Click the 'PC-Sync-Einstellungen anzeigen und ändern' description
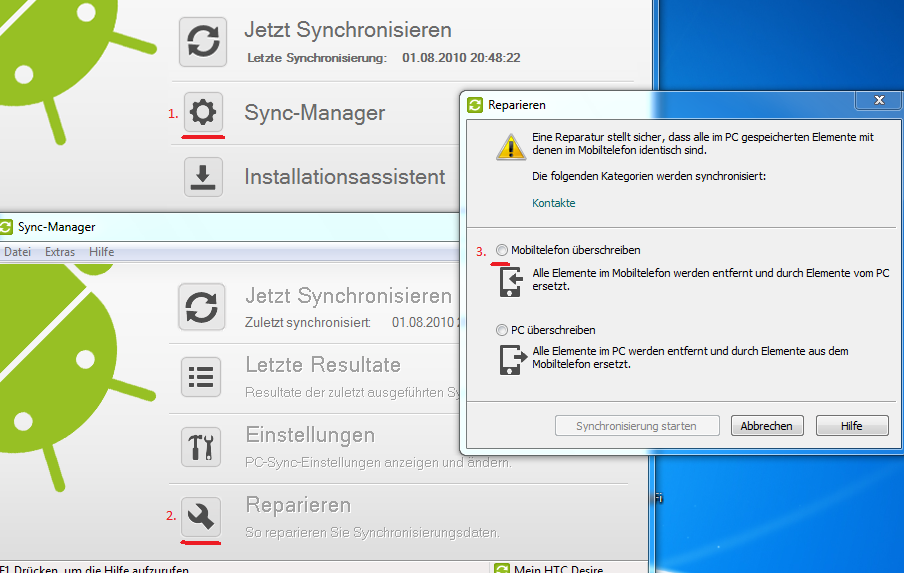Image resolution: width=904 pixels, height=573 pixels. (x=378, y=462)
